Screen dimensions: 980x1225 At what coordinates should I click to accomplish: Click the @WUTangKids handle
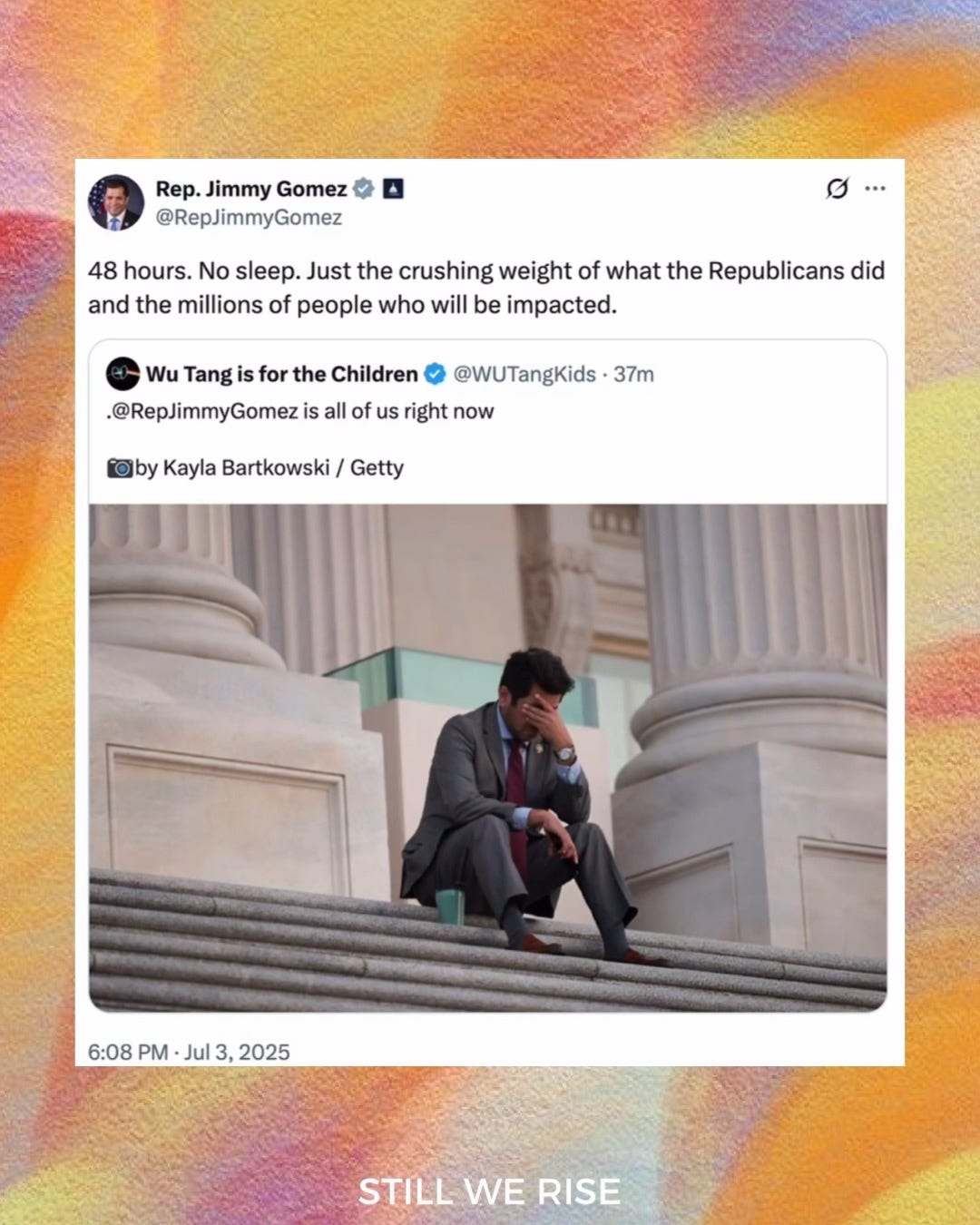click(524, 374)
